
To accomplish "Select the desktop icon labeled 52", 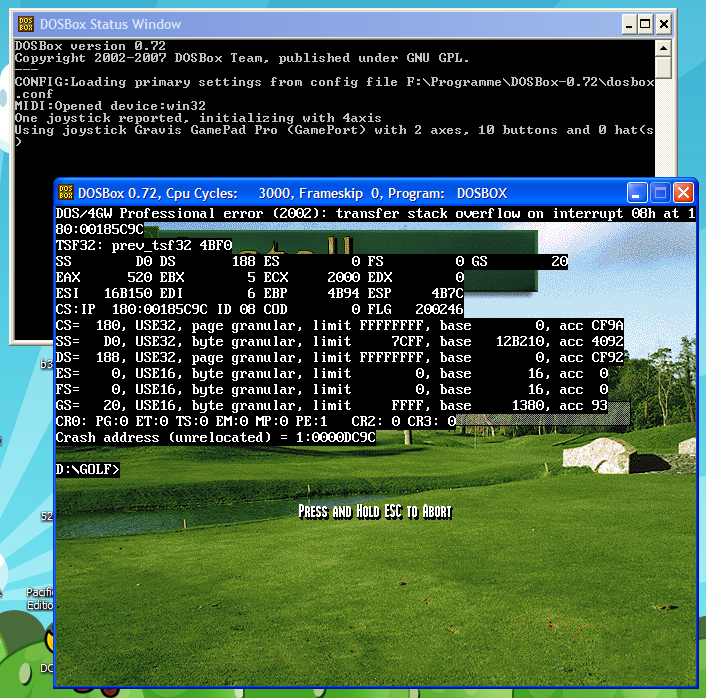I will 46,516.
